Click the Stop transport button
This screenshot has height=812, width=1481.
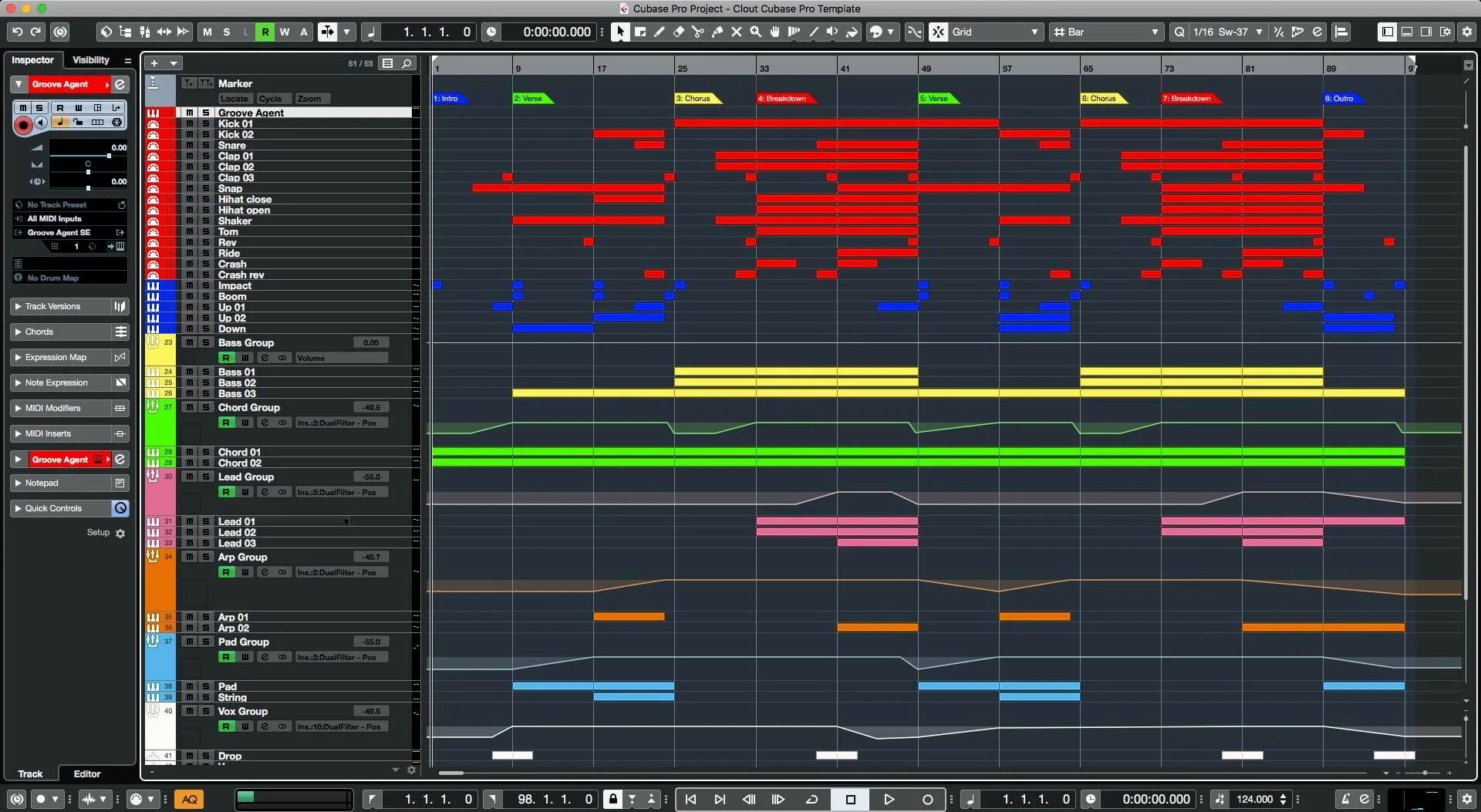click(851, 799)
